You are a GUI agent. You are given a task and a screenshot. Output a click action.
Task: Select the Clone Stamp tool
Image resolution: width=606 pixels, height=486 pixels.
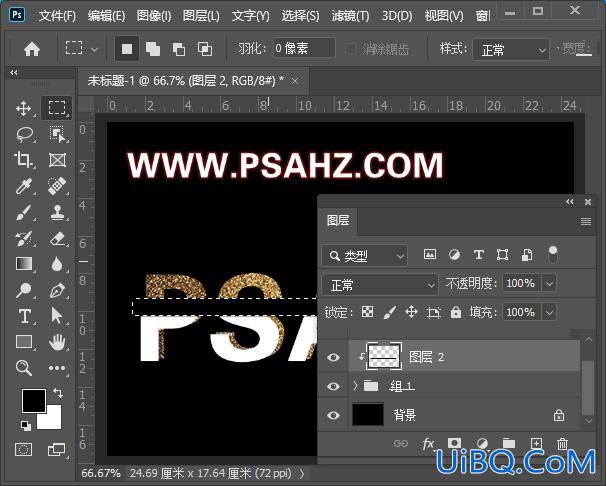[x=57, y=212]
